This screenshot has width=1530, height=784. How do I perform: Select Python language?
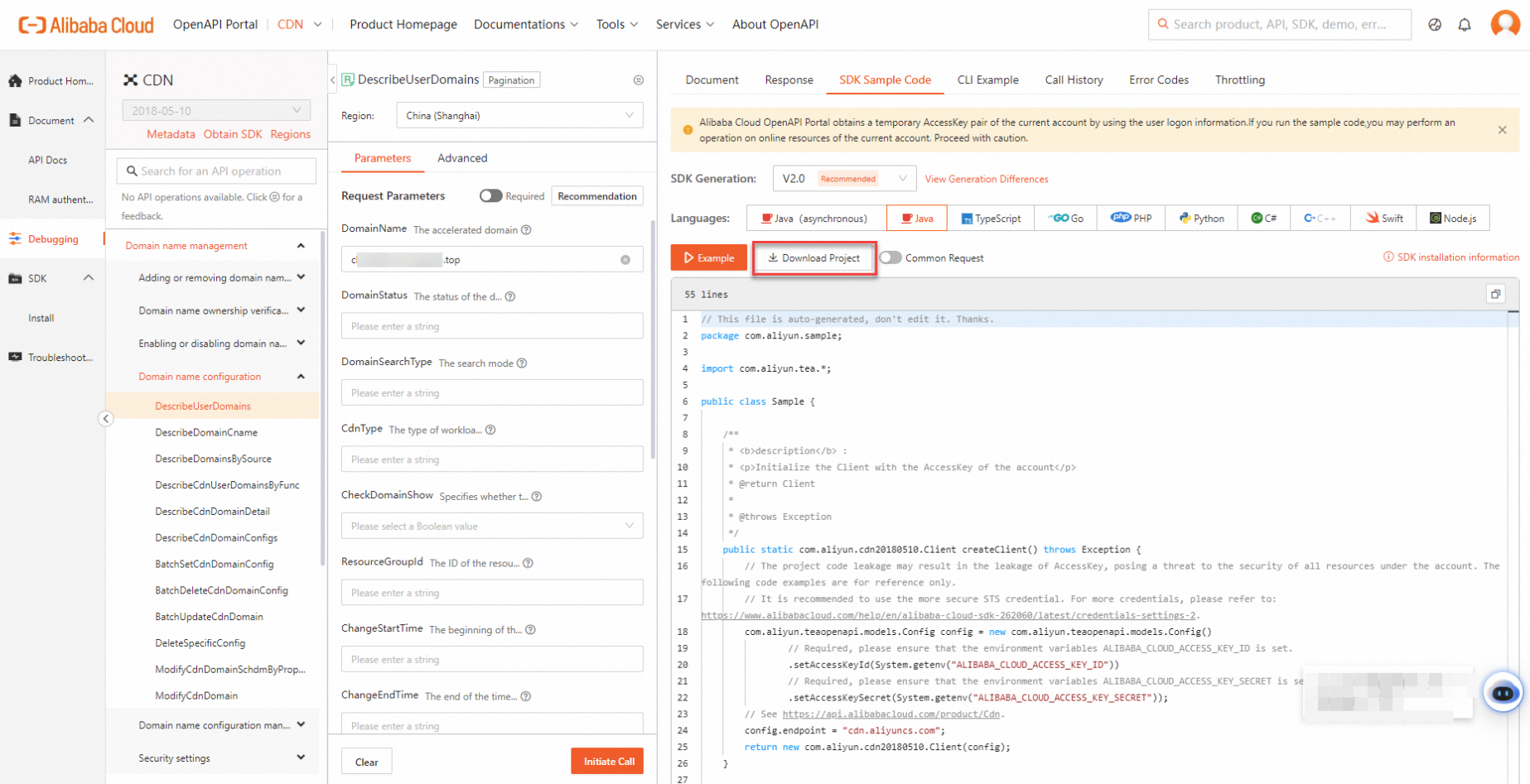pos(1202,219)
